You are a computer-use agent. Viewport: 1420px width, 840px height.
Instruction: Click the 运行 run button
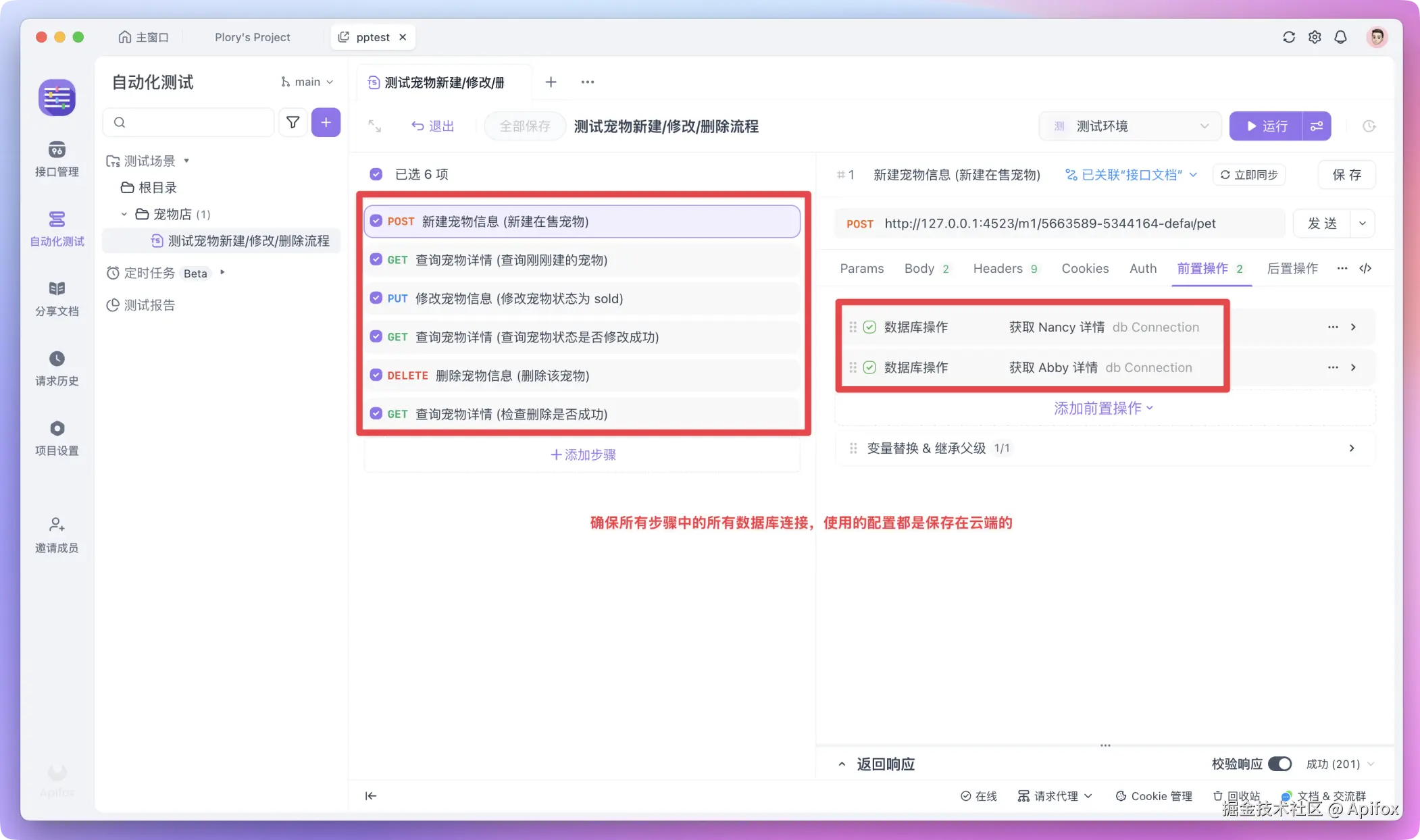click(1266, 126)
